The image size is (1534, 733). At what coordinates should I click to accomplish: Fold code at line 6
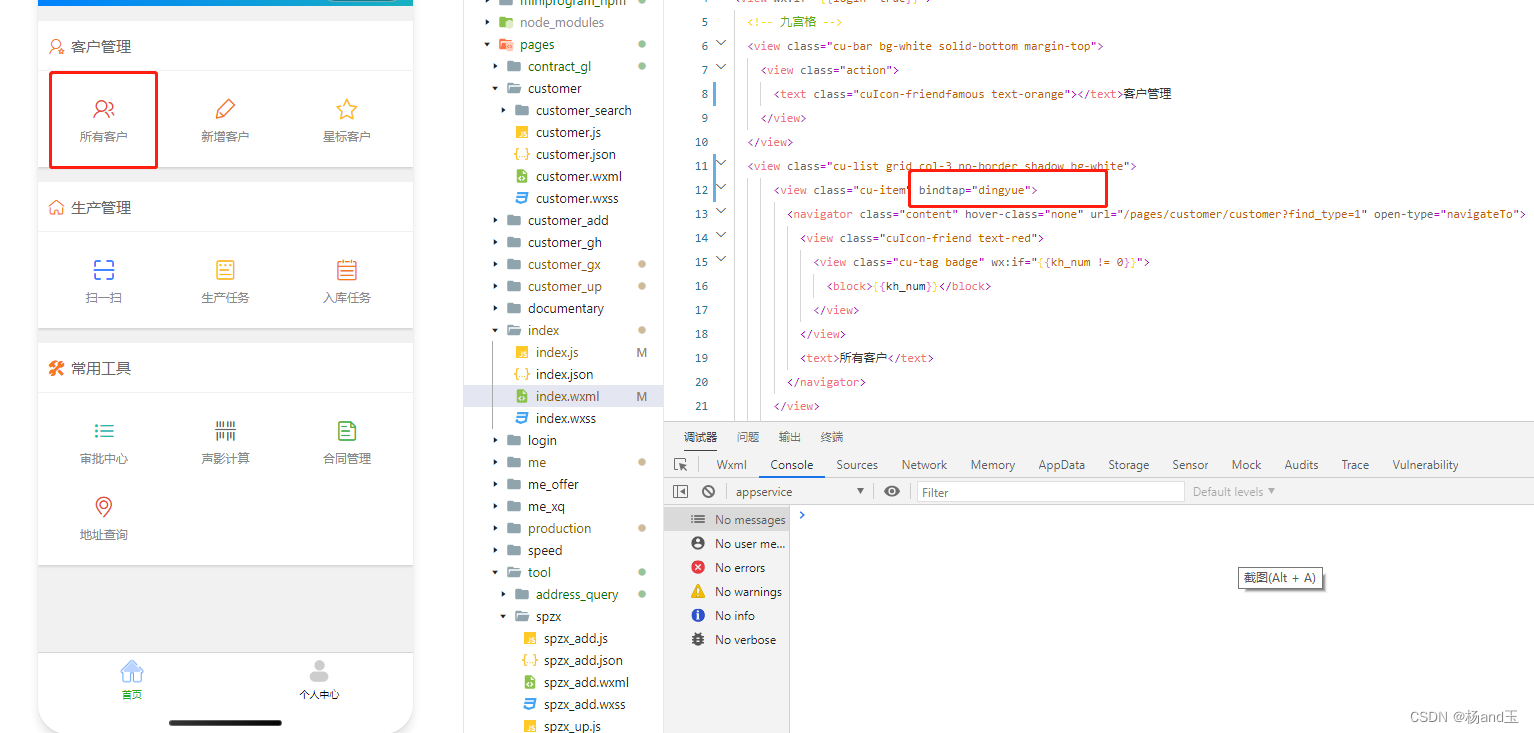[721, 45]
